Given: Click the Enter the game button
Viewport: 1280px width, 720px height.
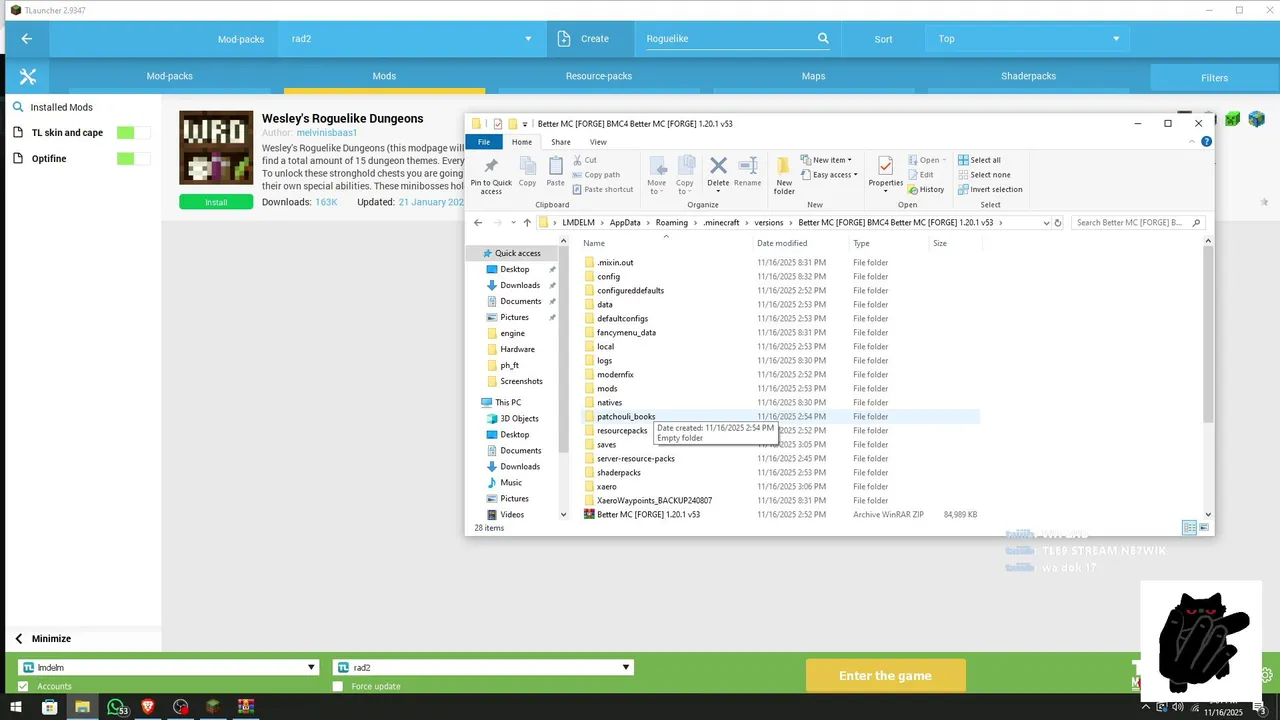Looking at the screenshot, I should click(x=885, y=676).
